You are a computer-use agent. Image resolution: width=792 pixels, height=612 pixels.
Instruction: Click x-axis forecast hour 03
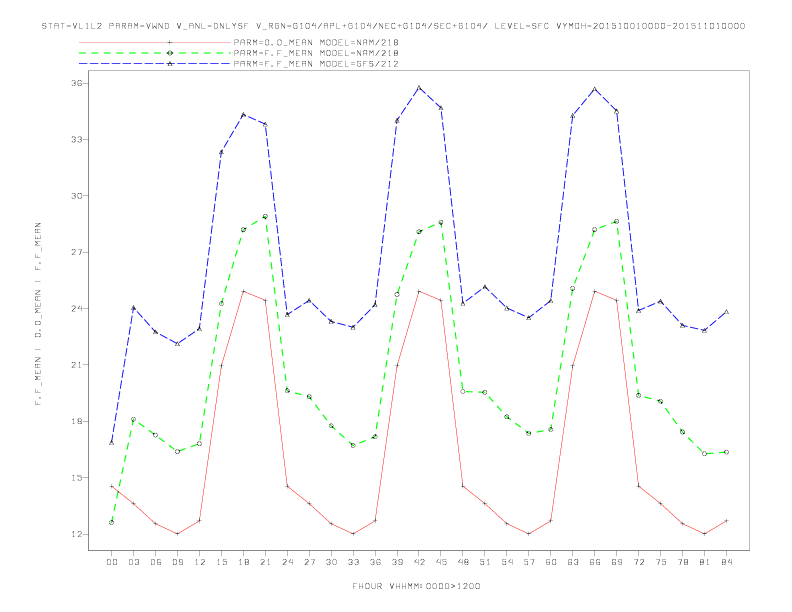click(133, 562)
